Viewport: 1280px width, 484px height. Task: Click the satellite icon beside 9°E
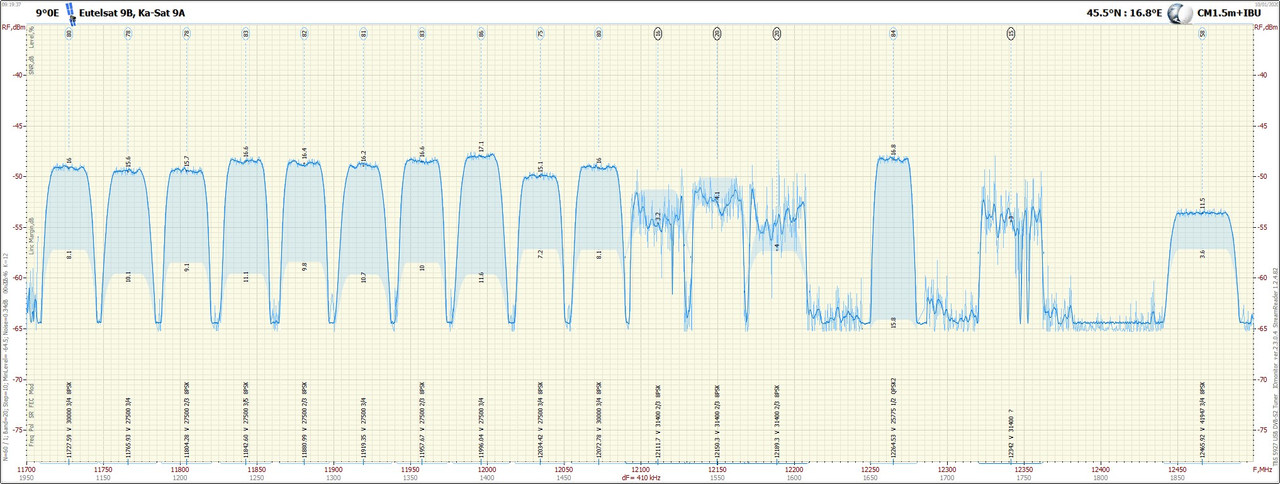[x=72, y=14]
